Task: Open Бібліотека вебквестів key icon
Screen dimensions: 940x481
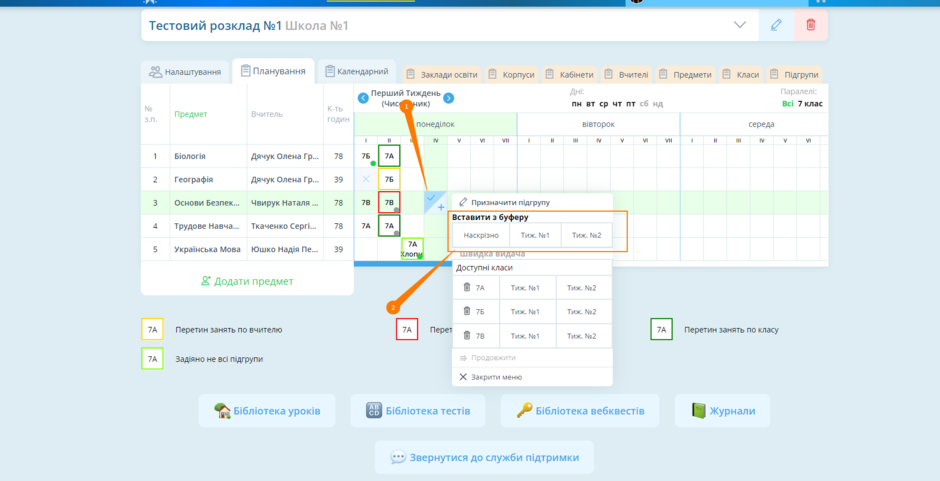Action: [524, 411]
